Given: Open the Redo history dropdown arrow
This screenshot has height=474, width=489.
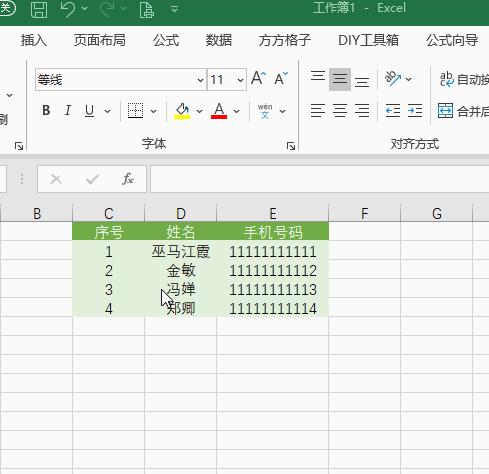Looking at the screenshot, I should click(124, 8).
